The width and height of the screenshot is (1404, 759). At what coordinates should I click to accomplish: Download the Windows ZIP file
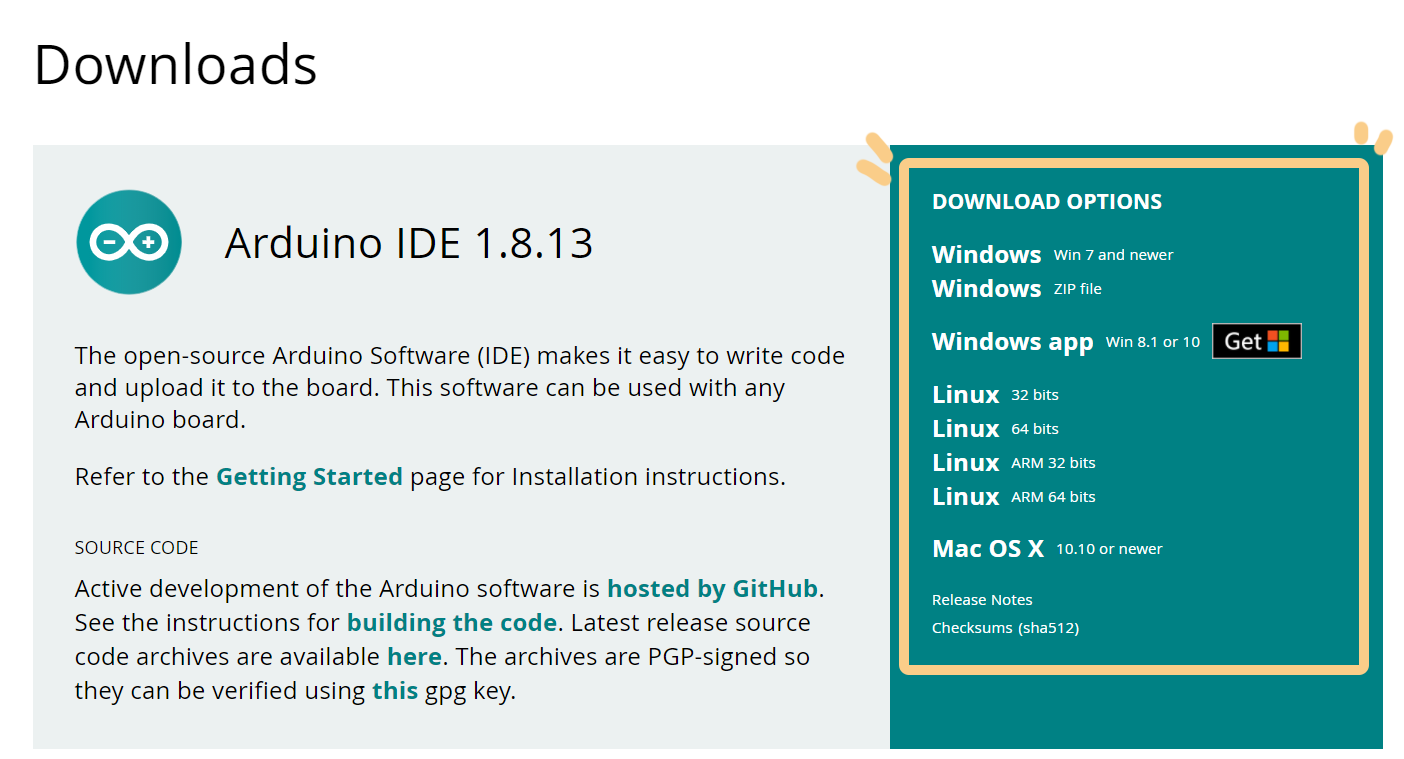click(1016, 288)
